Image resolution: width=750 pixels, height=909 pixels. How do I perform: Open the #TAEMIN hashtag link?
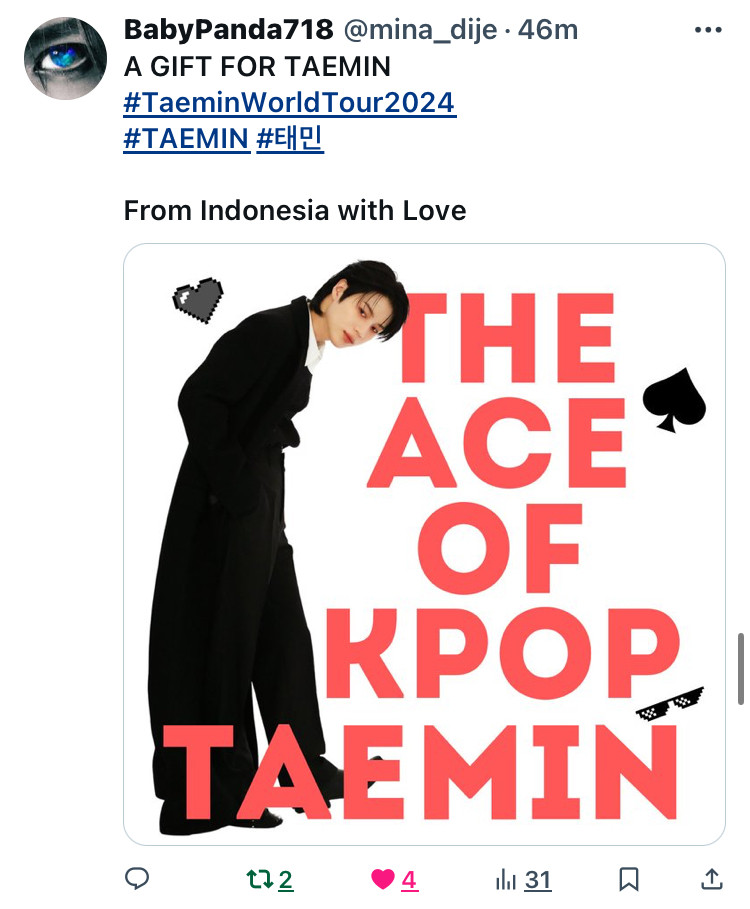click(187, 139)
